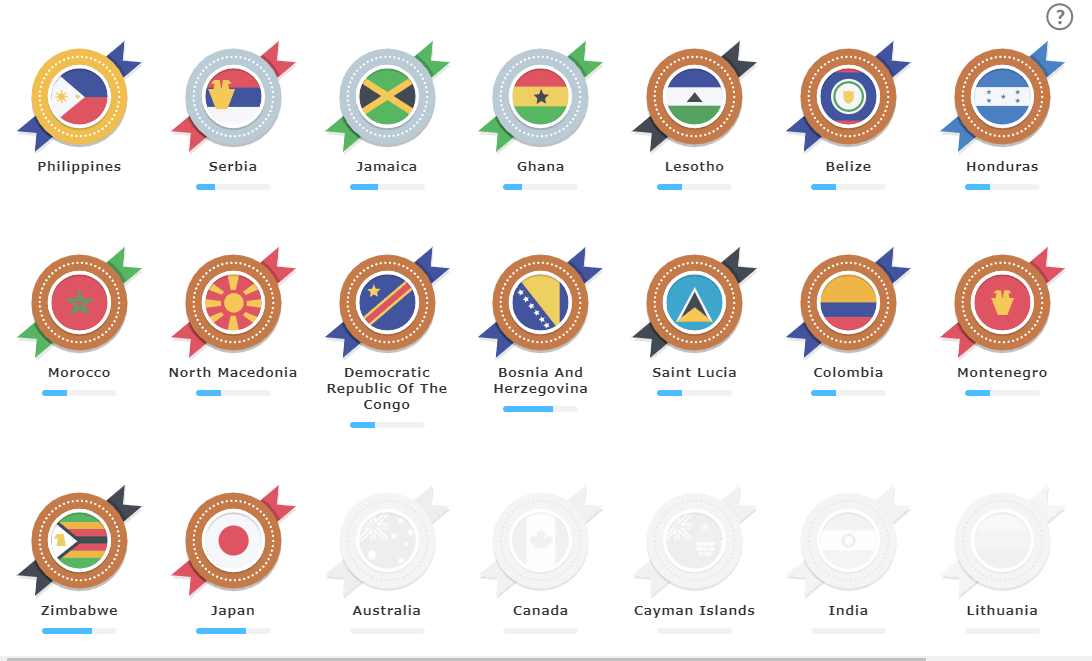Select the Lesotho bronze badge

coord(694,97)
